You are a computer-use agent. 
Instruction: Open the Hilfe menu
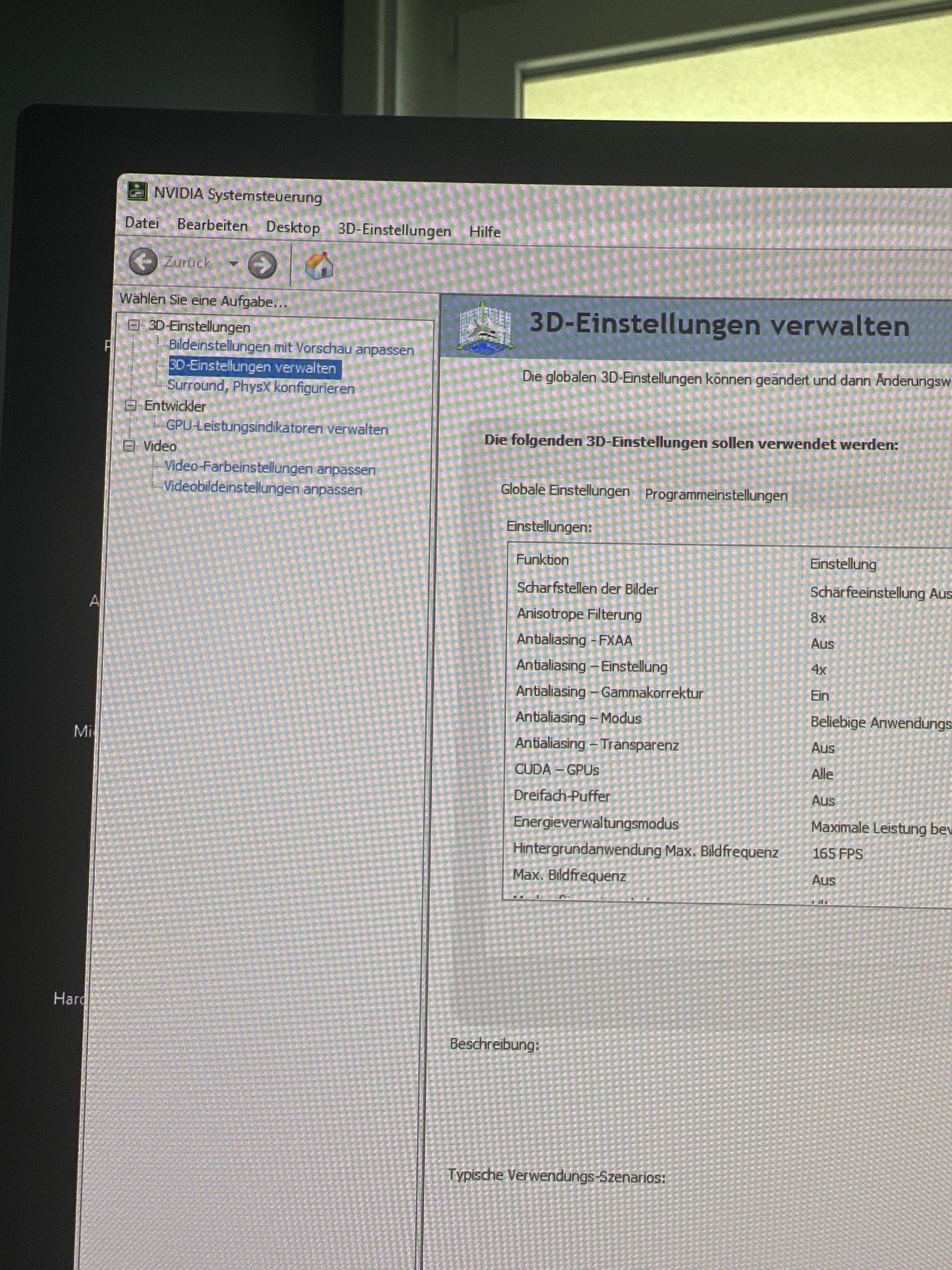point(485,232)
